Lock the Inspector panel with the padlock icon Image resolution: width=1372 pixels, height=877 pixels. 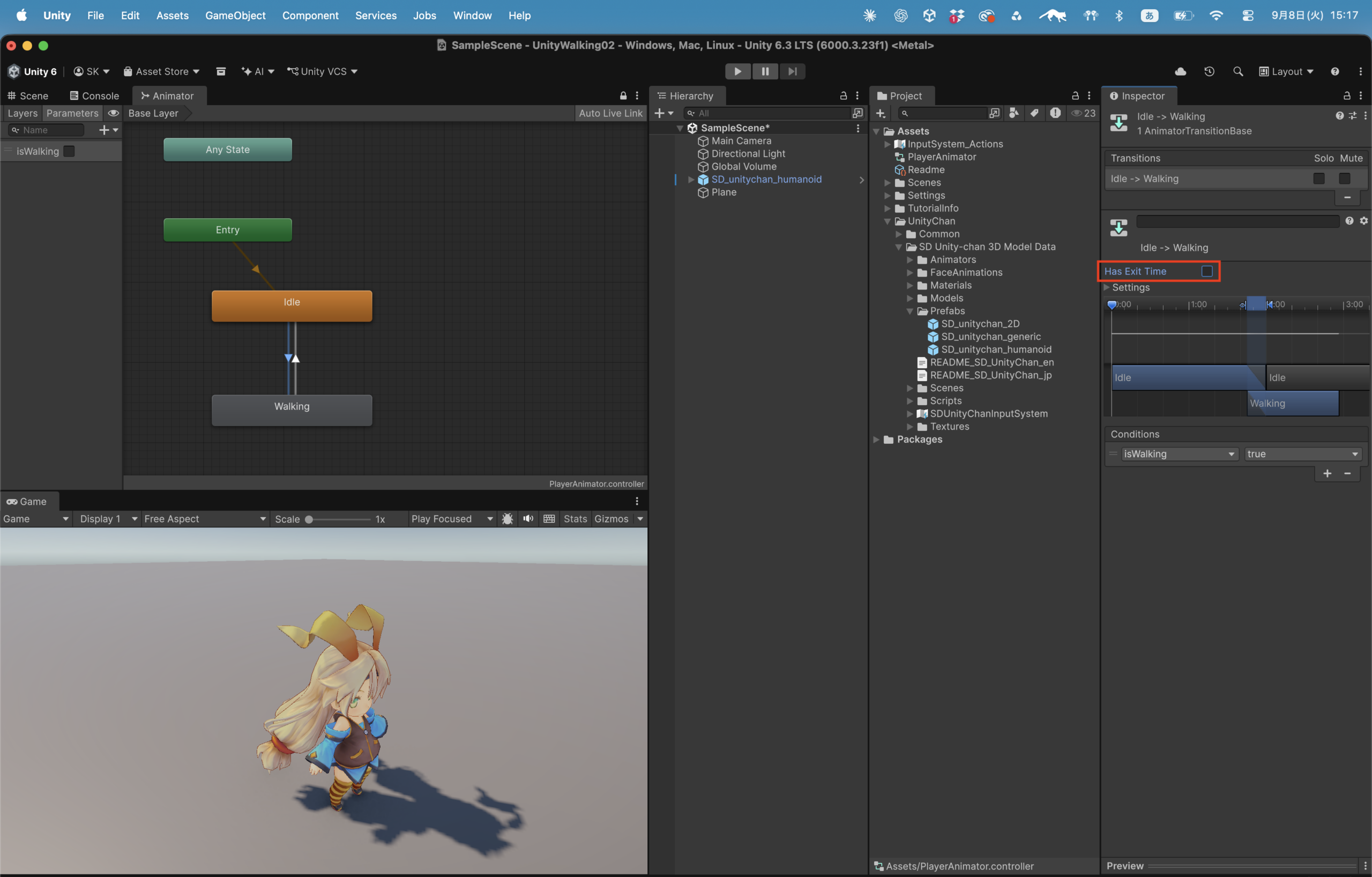[x=1346, y=96]
